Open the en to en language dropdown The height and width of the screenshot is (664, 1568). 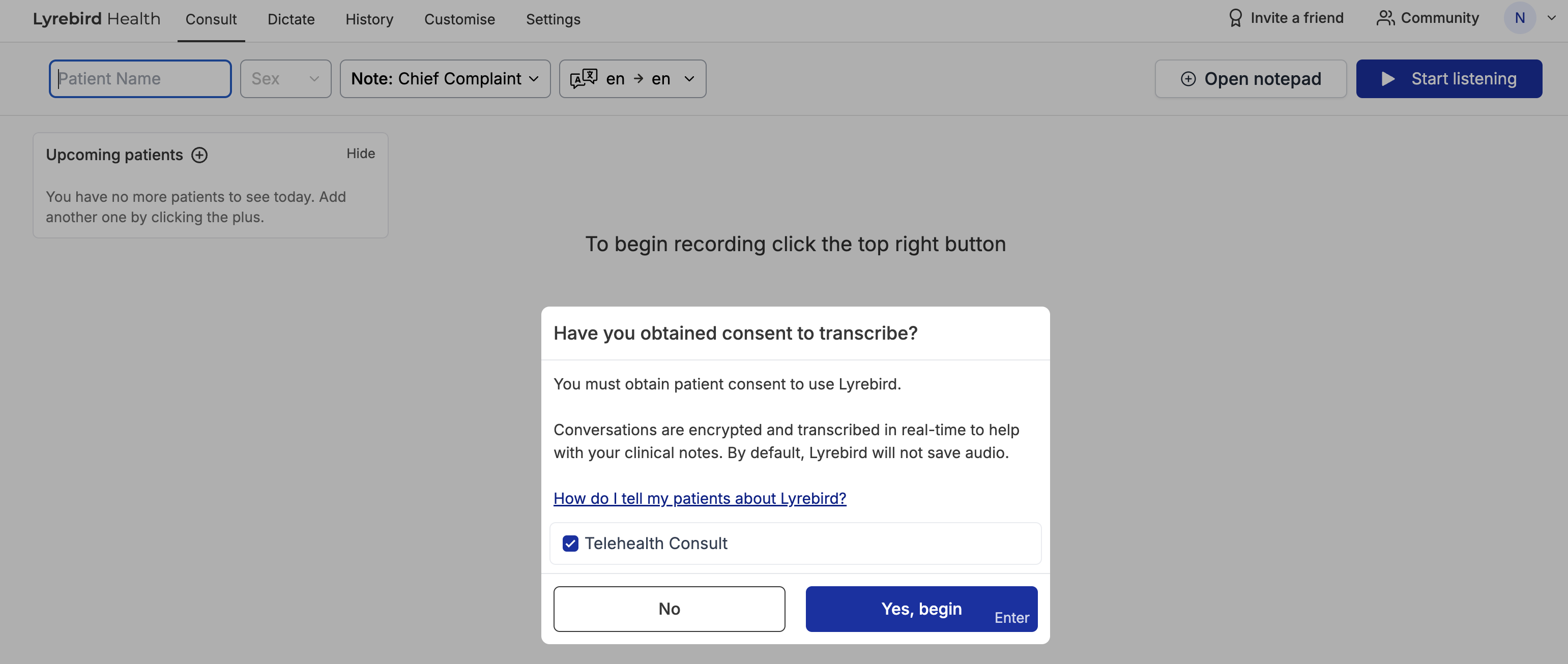click(632, 79)
